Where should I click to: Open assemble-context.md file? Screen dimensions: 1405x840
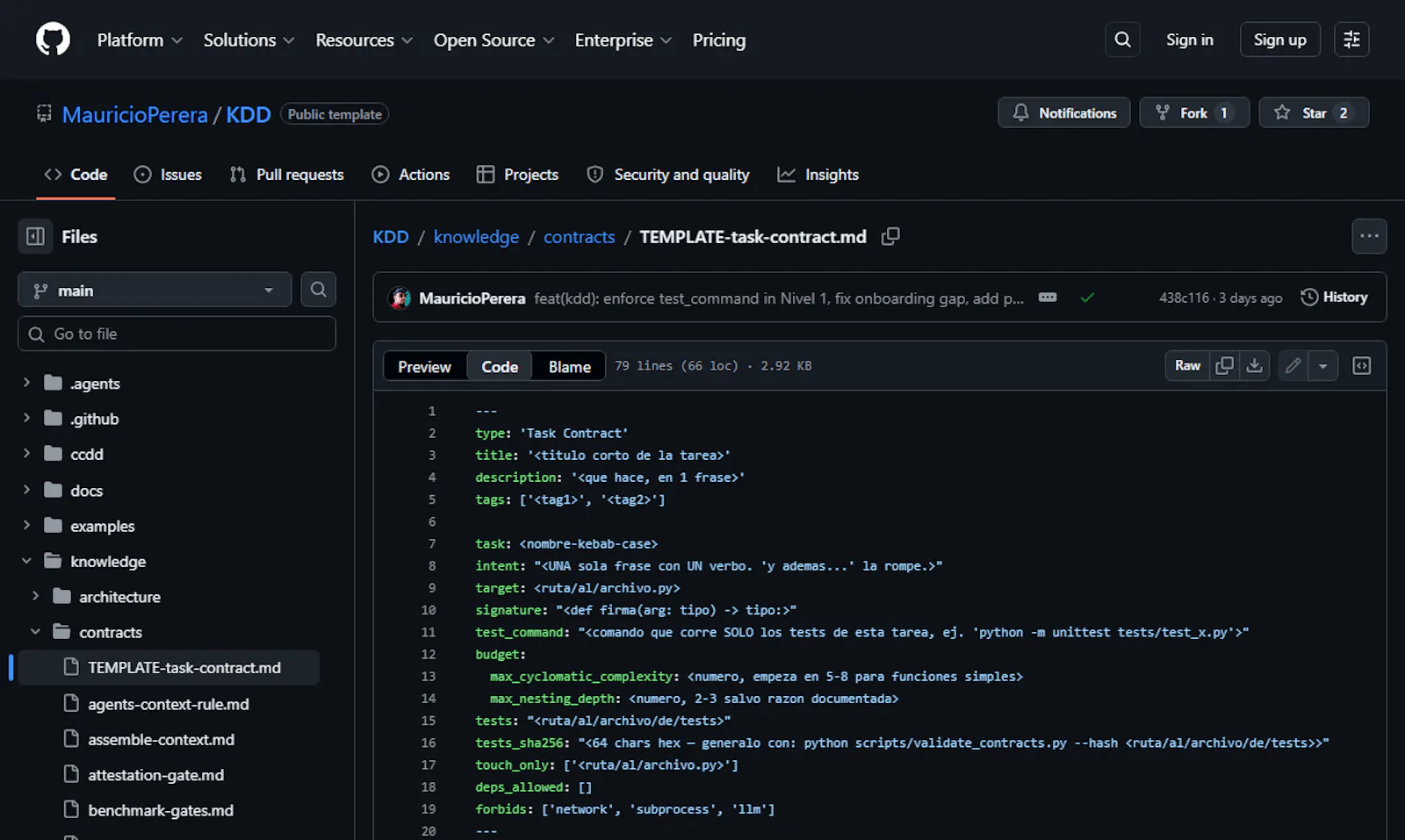pyautogui.click(x=162, y=739)
